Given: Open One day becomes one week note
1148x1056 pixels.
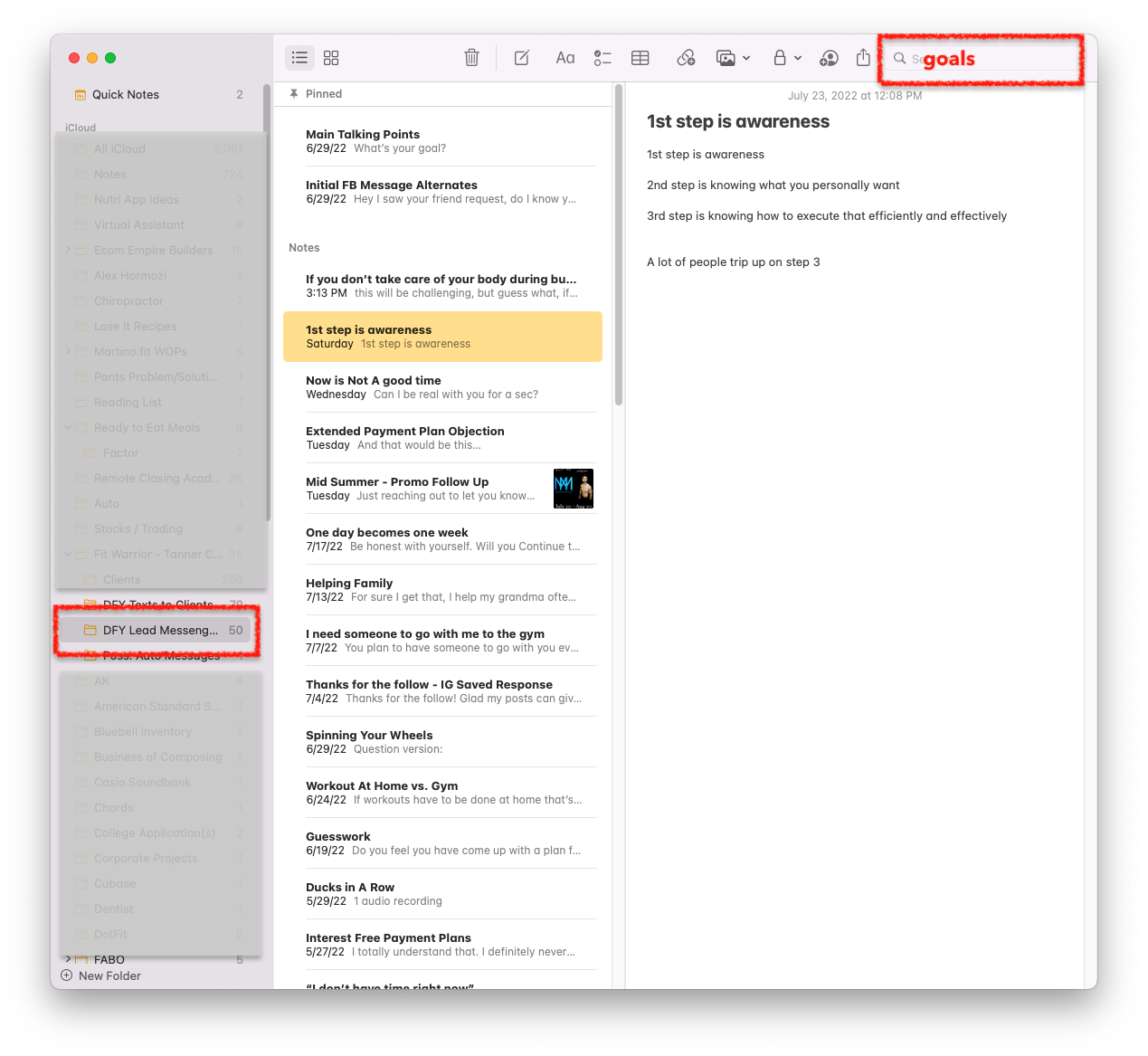Looking at the screenshot, I should [442, 539].
